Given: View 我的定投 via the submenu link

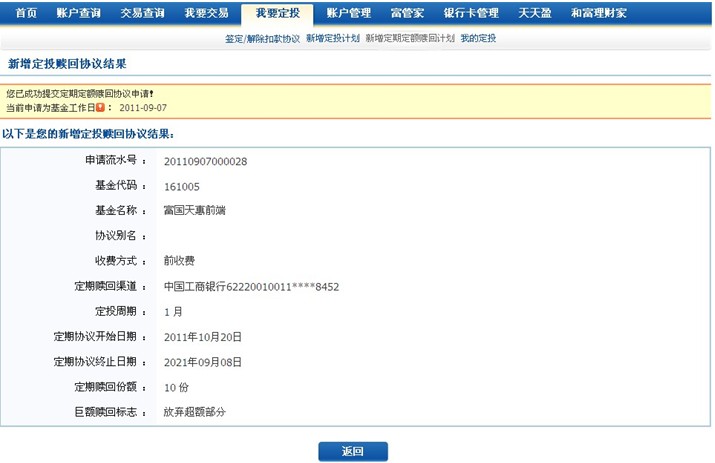Looking at the screenshot, I should coord(478,38).
